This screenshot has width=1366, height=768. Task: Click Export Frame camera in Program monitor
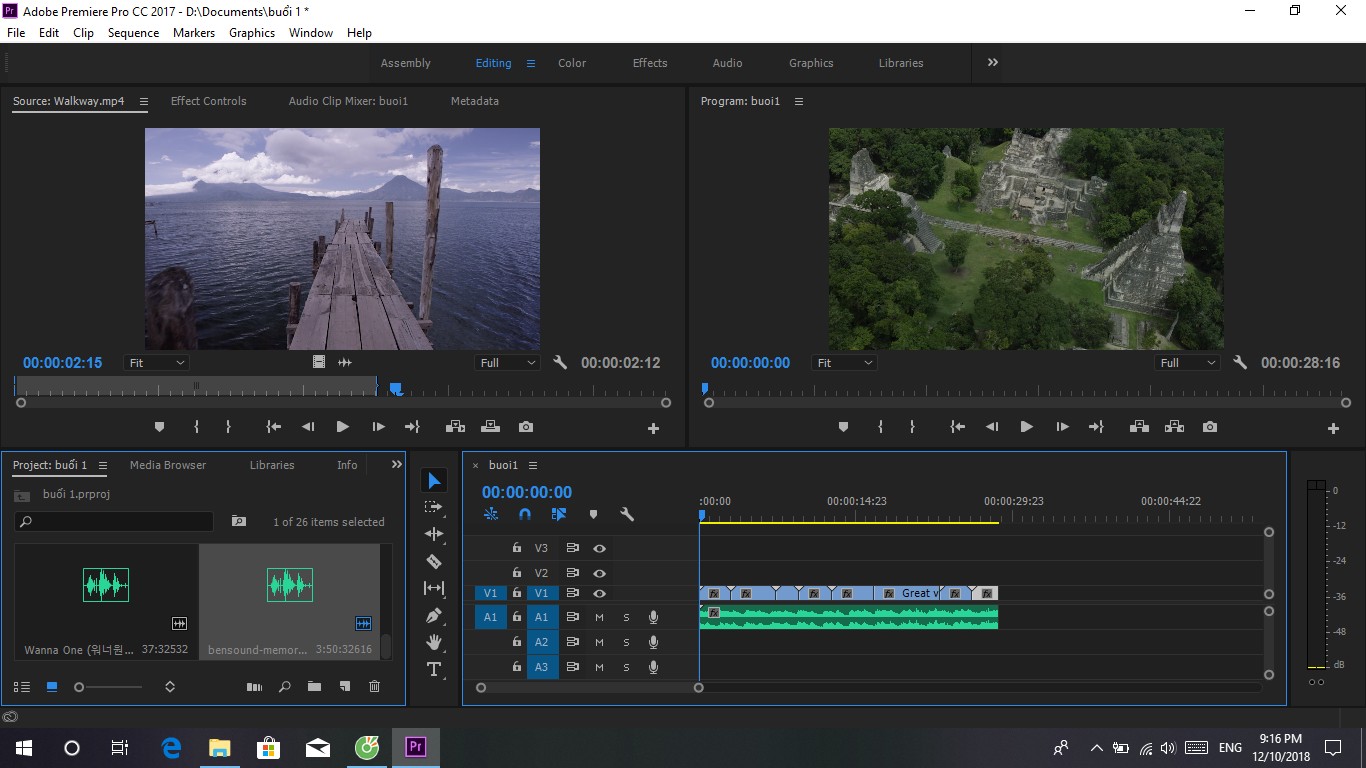1210,427
